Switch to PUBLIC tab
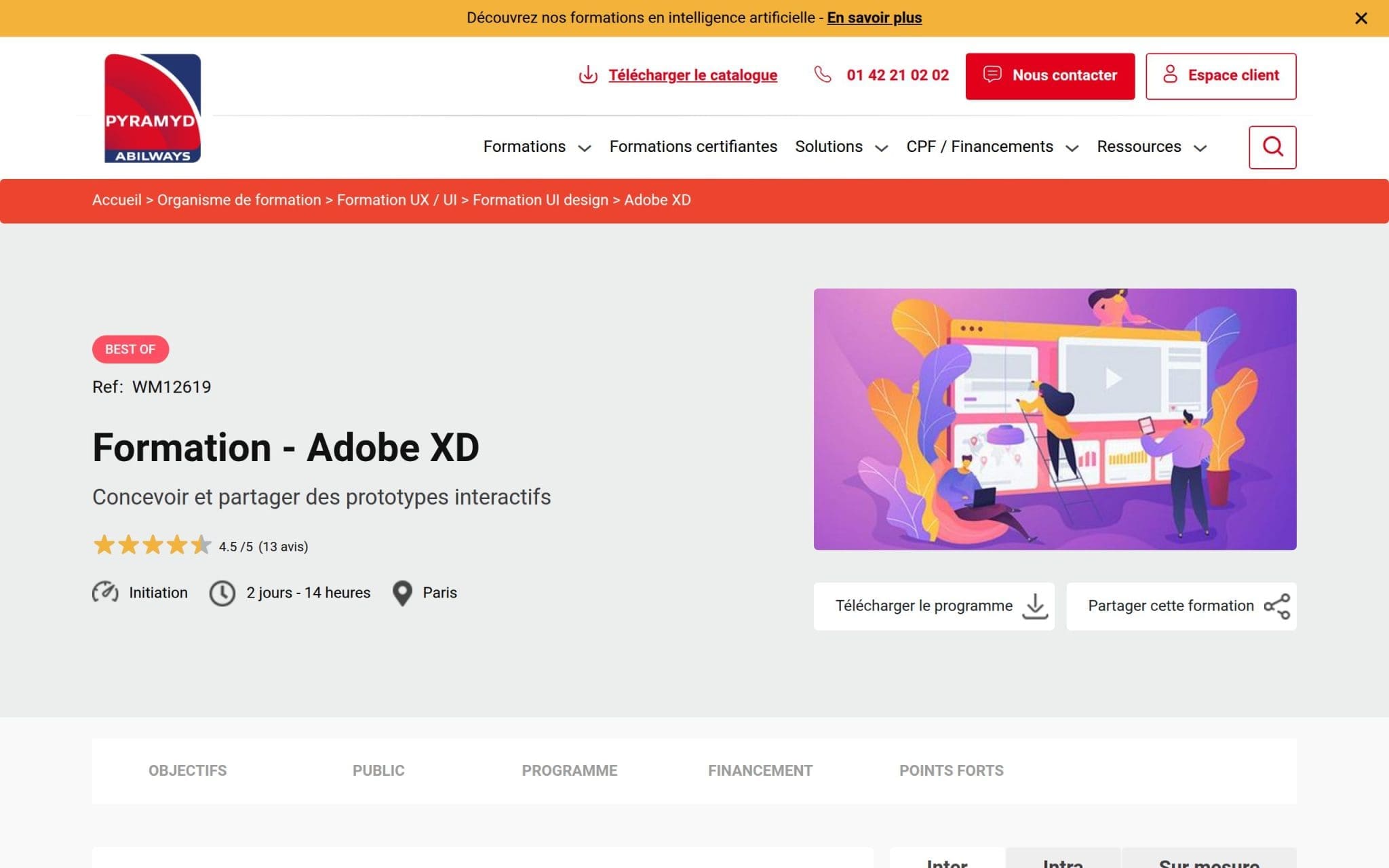Image resolution: width=1389 pixels, height=868 pixels. [x=378, y=771]
